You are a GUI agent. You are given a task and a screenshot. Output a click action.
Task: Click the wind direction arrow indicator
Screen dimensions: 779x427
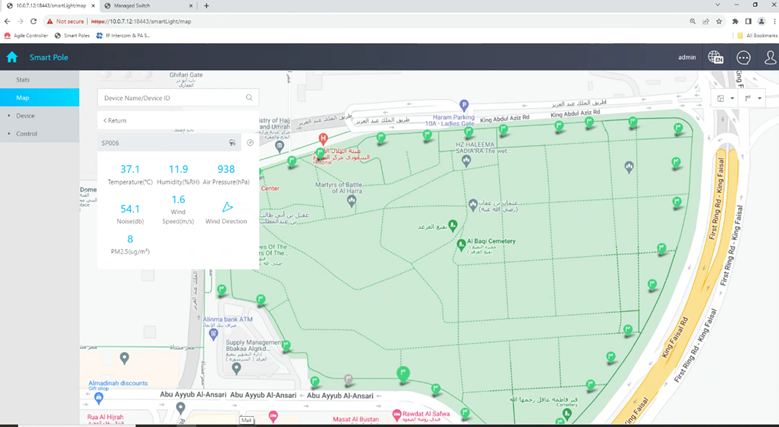227,205
